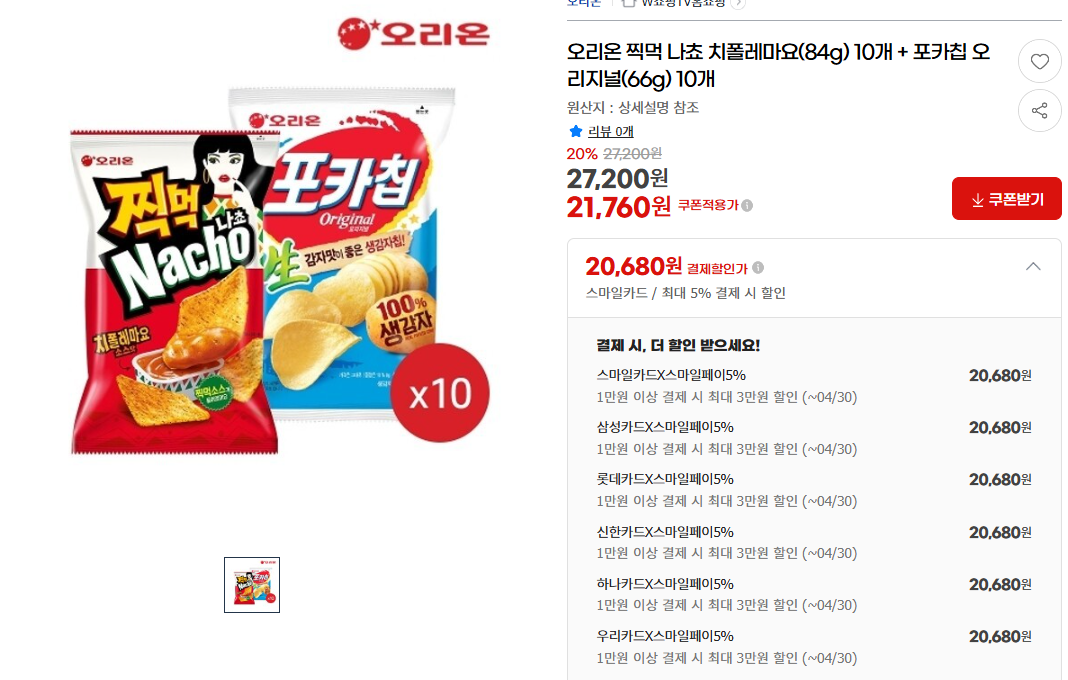Image resolution: width=1068 pixels, height=680 pixels.
Task: Click the main snack product image
Action: 279,269
